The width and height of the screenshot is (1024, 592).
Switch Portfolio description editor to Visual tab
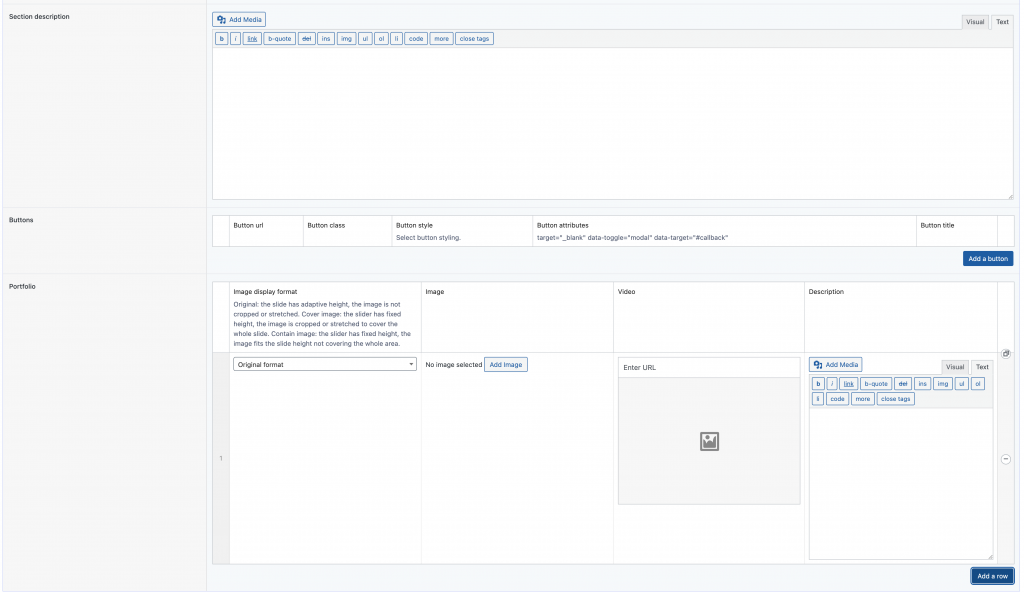coord(955,367)
